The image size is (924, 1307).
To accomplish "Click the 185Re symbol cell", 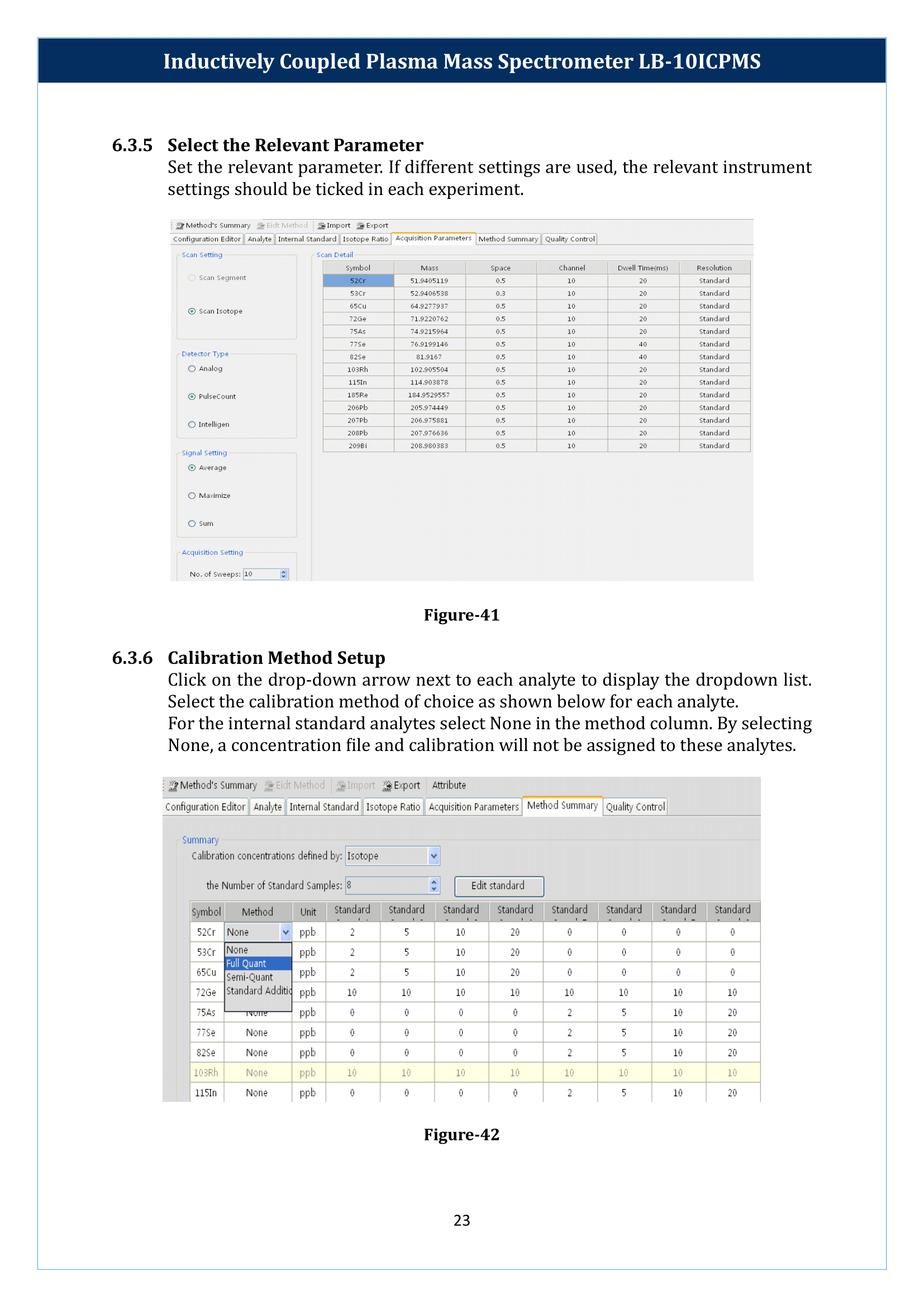I will (x=359, y=395).
